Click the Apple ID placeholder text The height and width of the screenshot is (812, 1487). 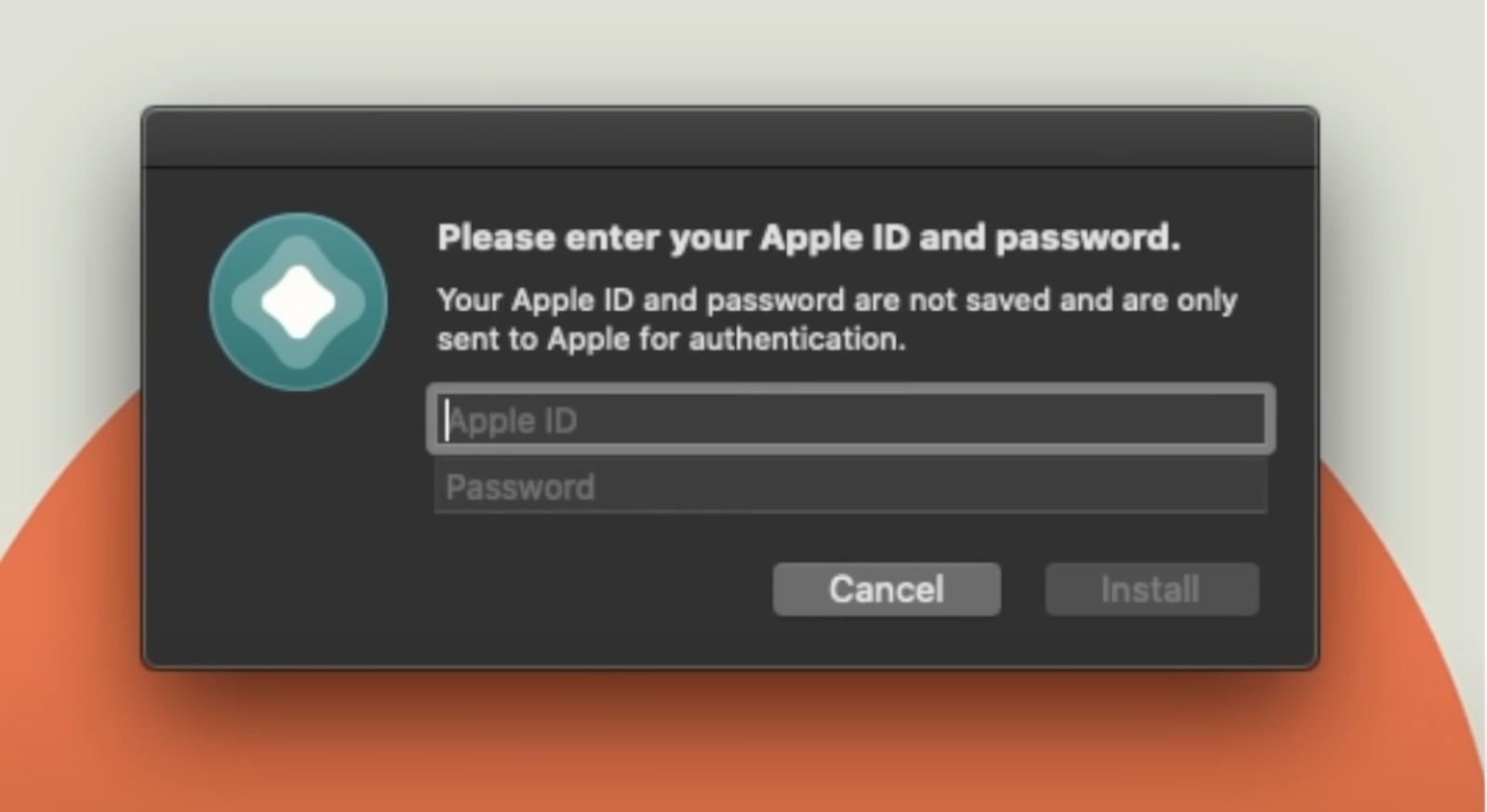pos(512,420)
